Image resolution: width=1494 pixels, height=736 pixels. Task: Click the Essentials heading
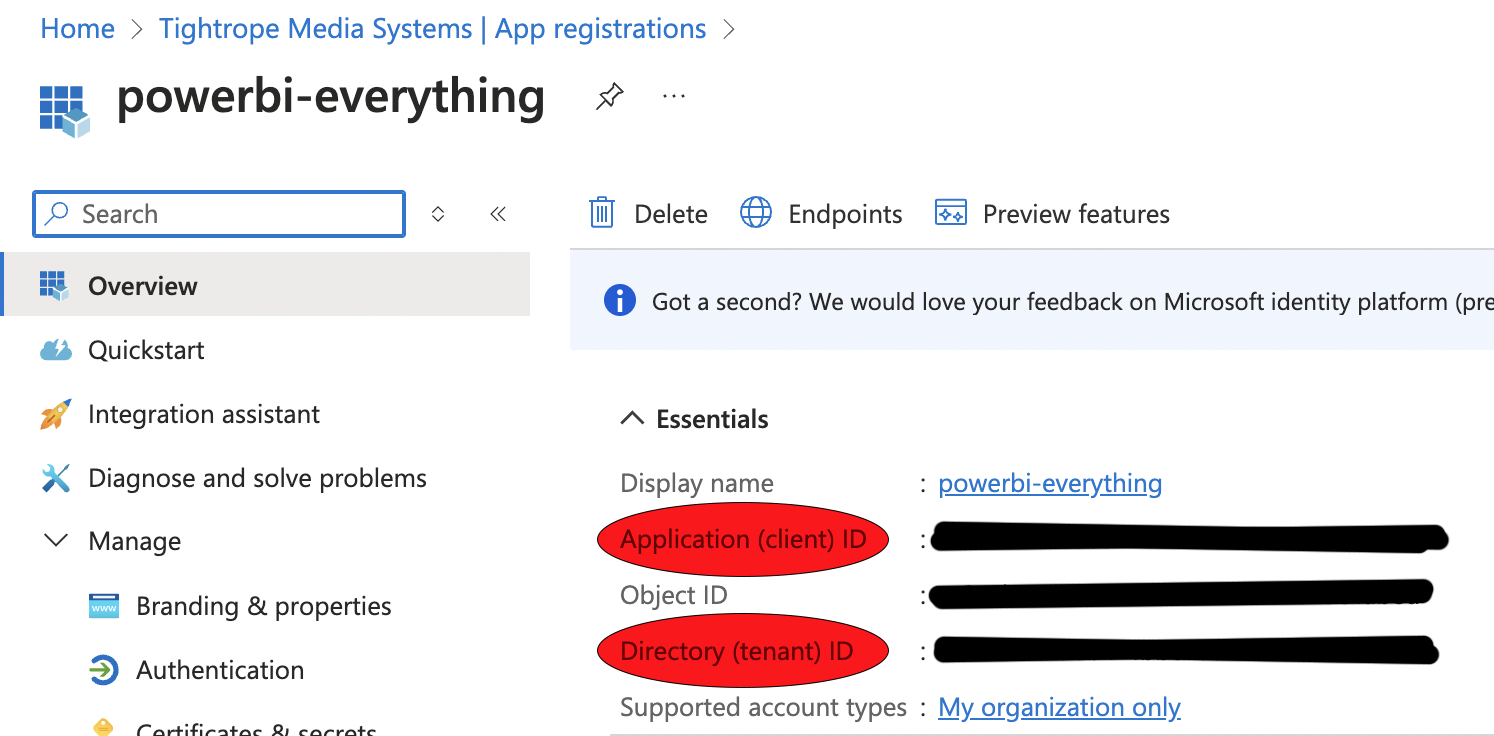[x=712, y=419]
